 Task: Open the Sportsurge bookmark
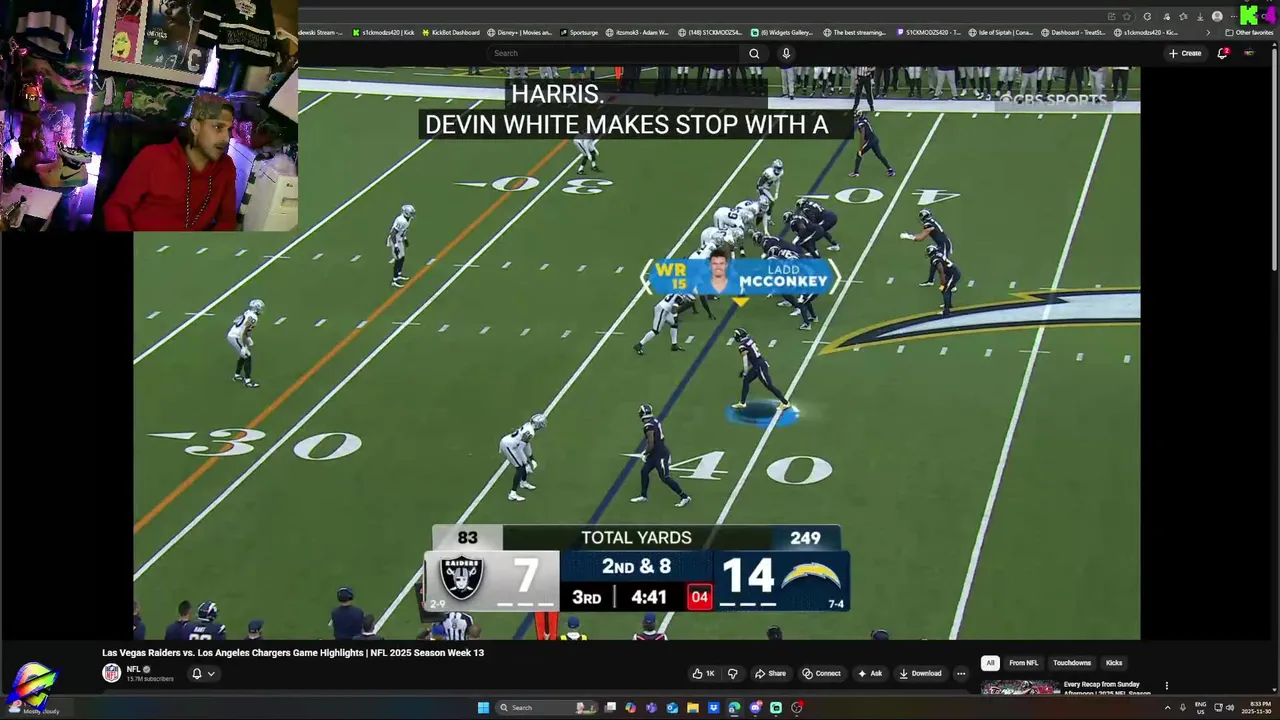579,32
